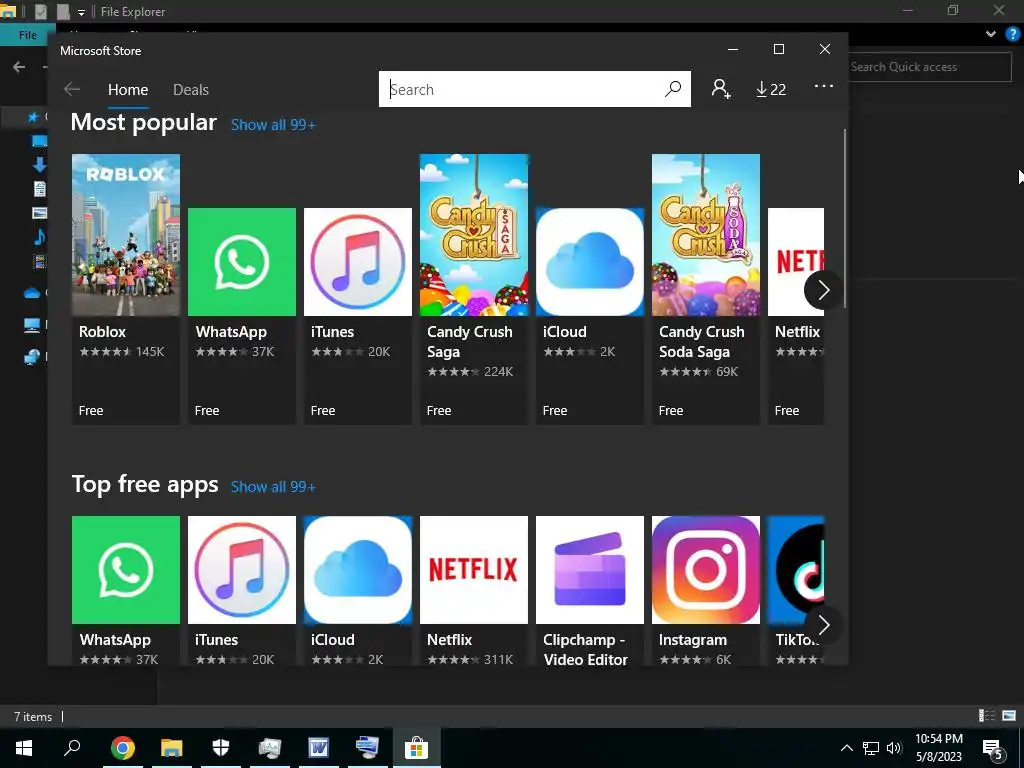
Task: Open the volume tray icon
Action: [894, 748]
